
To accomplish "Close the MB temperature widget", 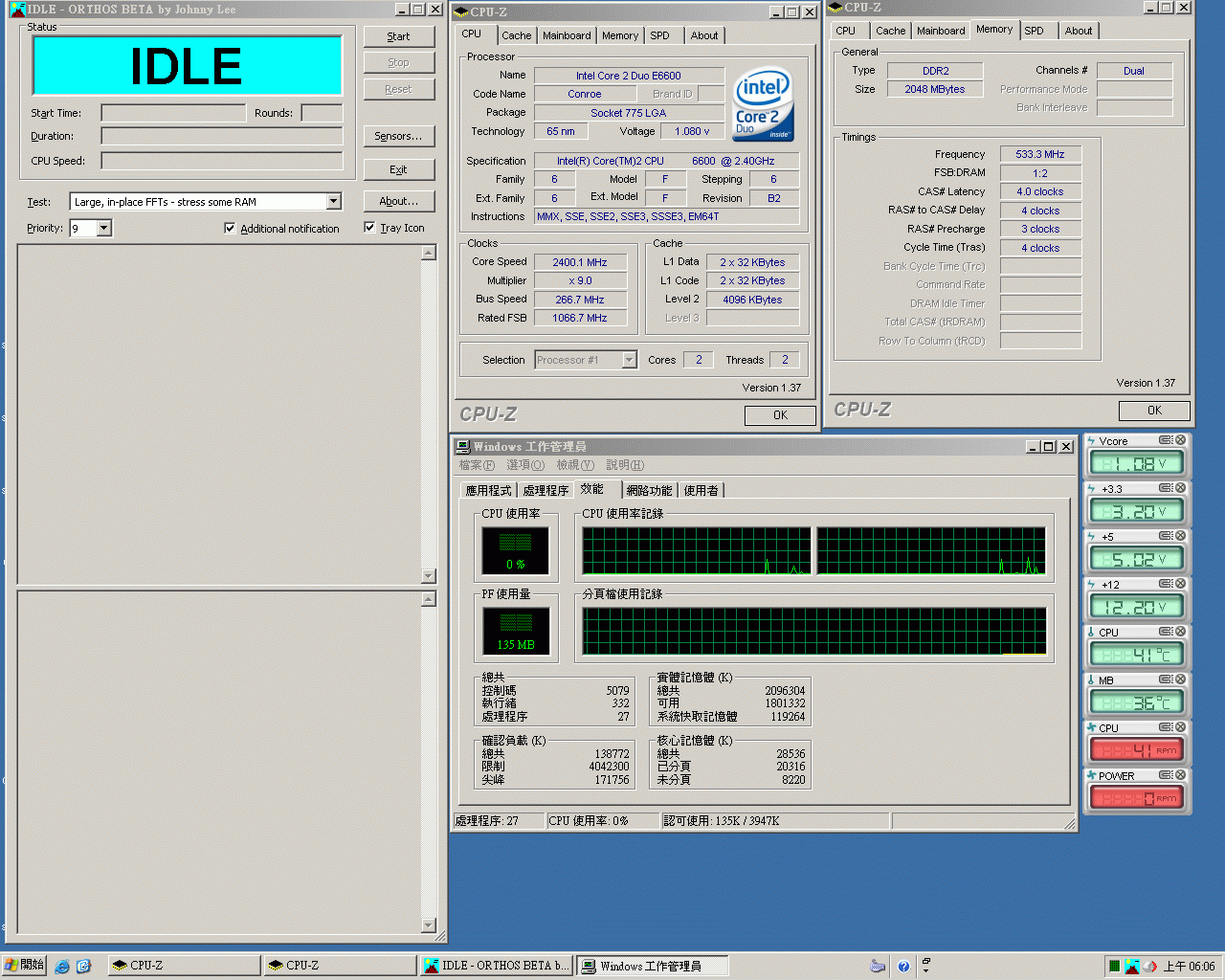I will click(x=1180, y=679).
